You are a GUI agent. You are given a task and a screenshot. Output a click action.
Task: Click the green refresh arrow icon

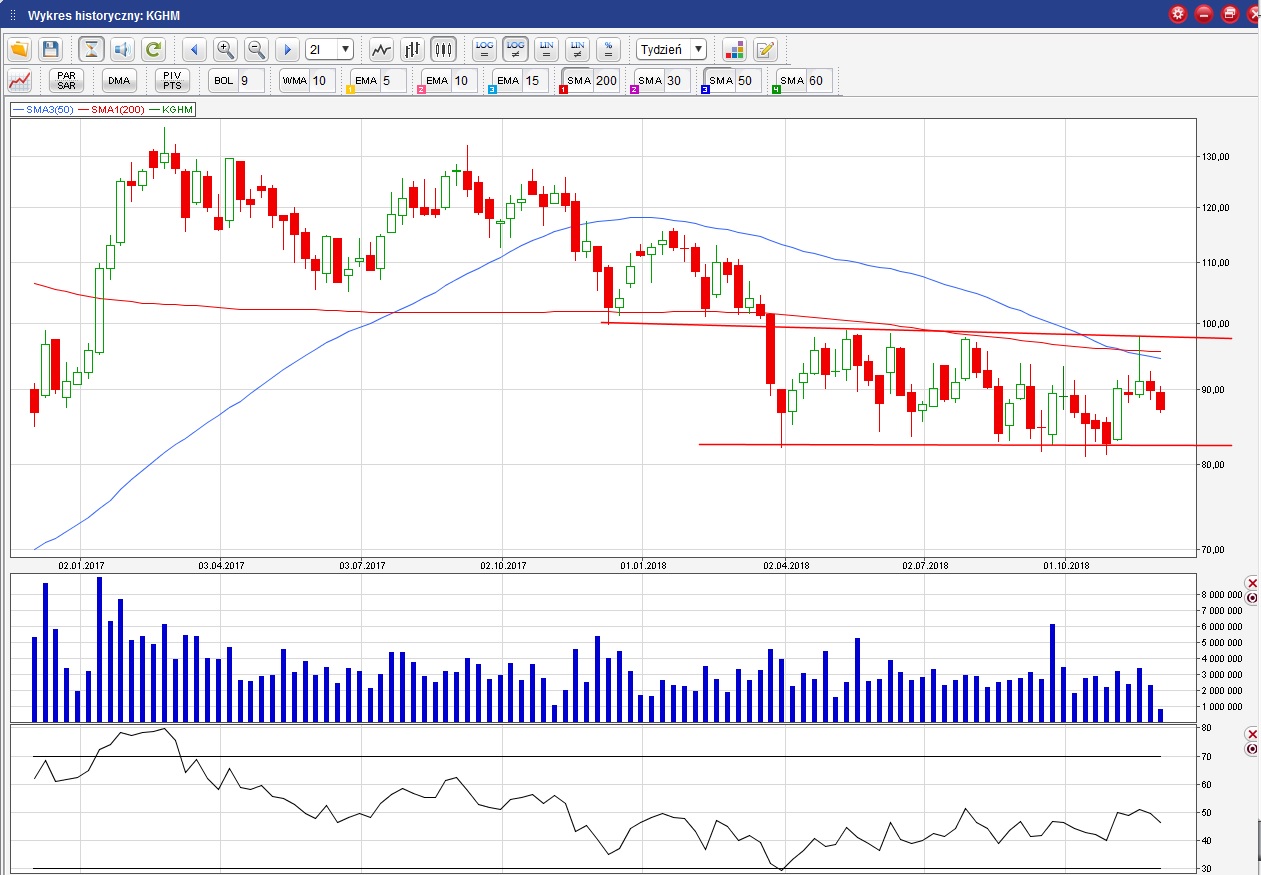(x=153, y=49)
